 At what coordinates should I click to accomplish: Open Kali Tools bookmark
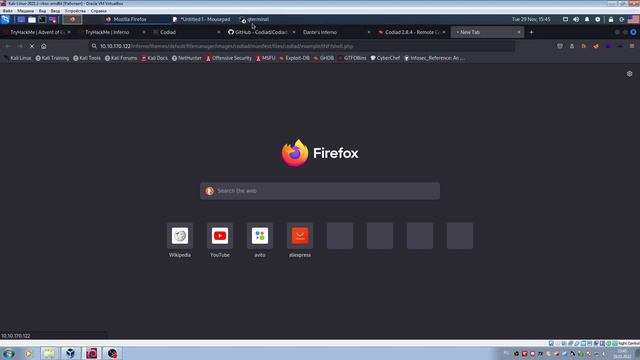[x=87, y=58]
